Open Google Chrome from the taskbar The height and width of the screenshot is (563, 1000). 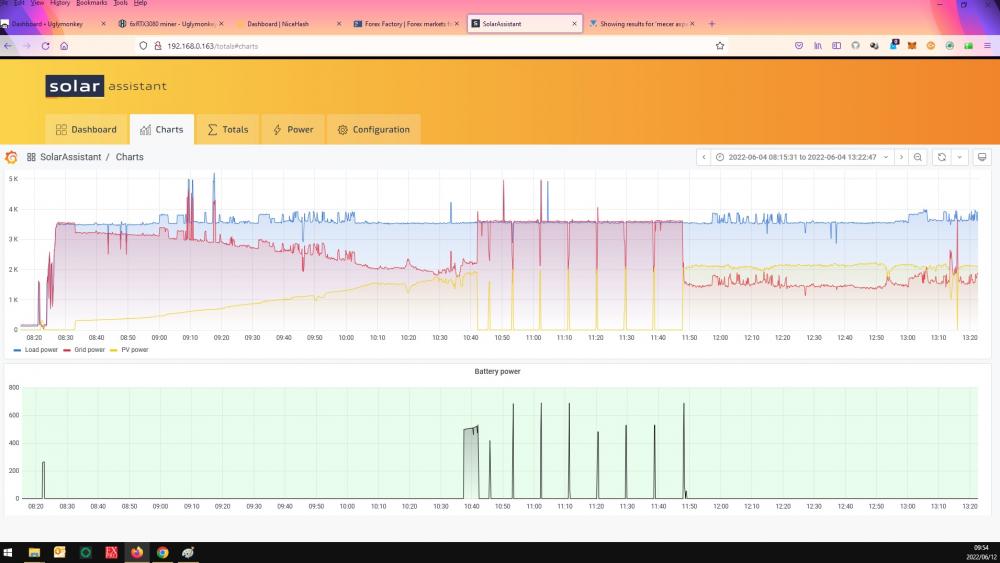pos(163,553)
